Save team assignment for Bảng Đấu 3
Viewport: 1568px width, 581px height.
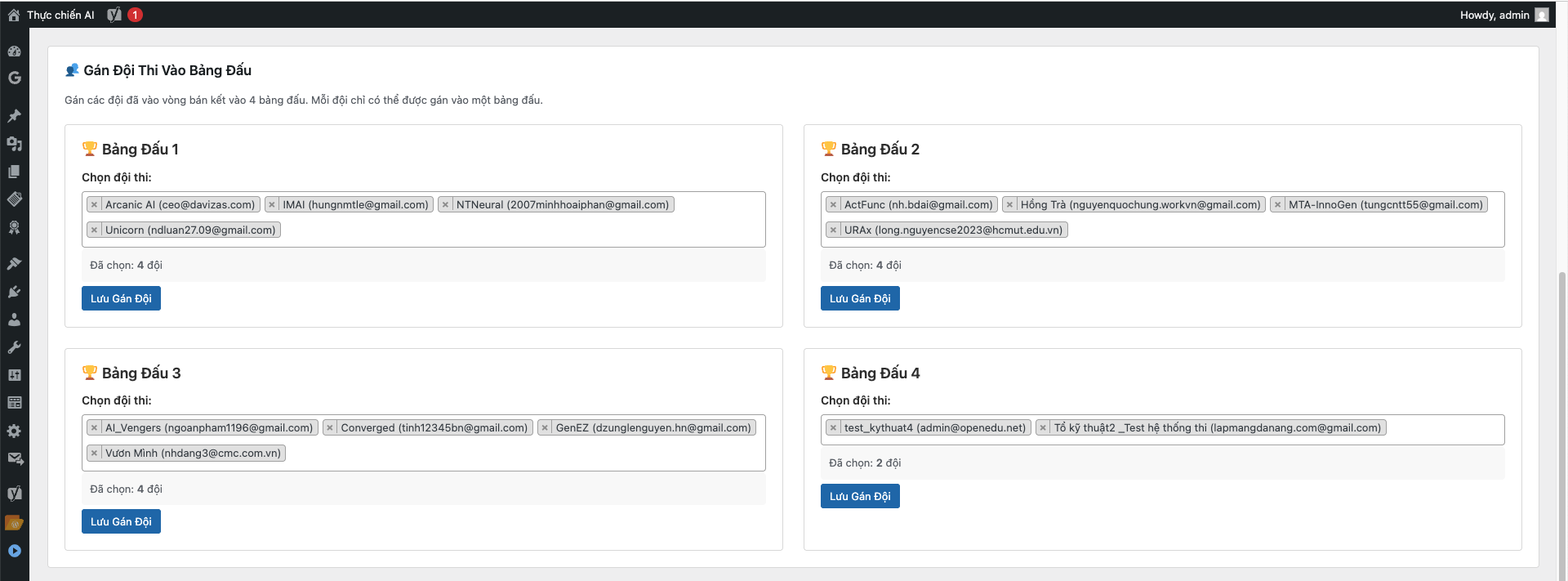point(121,521)
